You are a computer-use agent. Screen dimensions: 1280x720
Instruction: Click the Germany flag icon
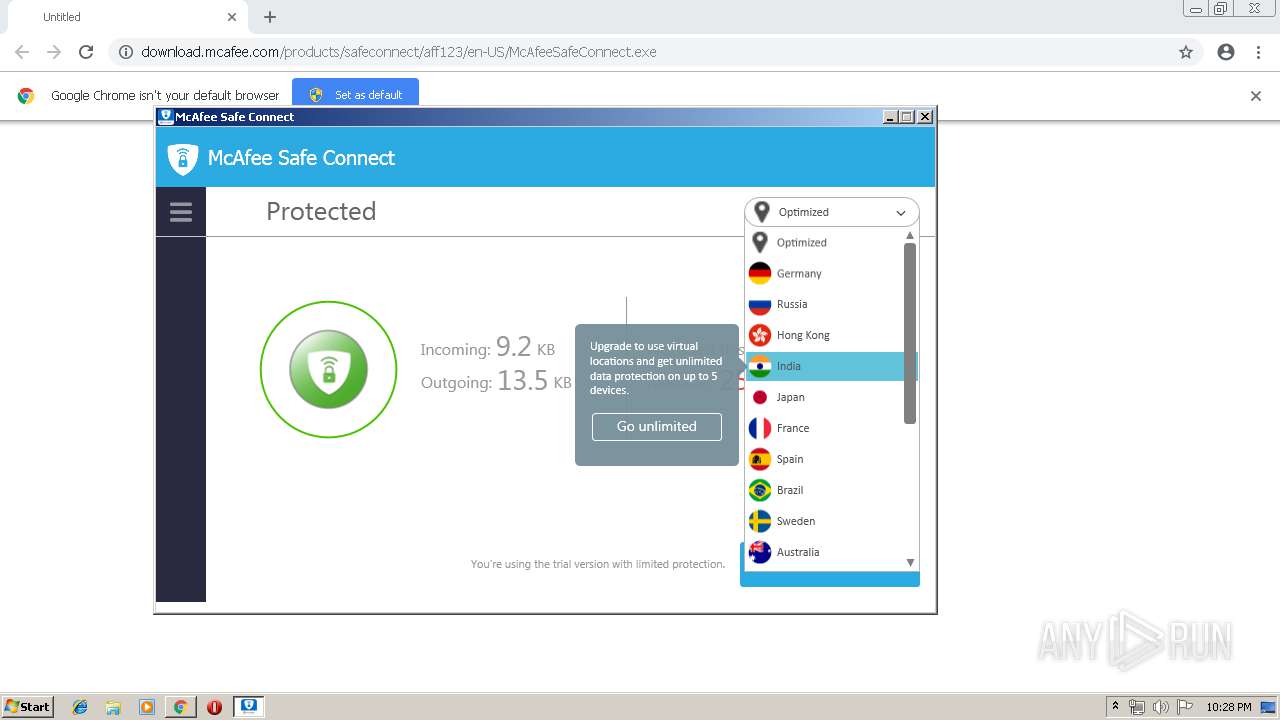760,273
